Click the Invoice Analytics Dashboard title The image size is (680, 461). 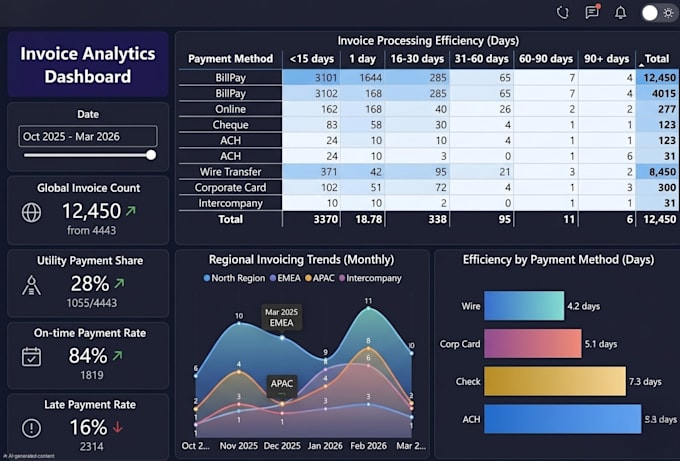[88, 65]
